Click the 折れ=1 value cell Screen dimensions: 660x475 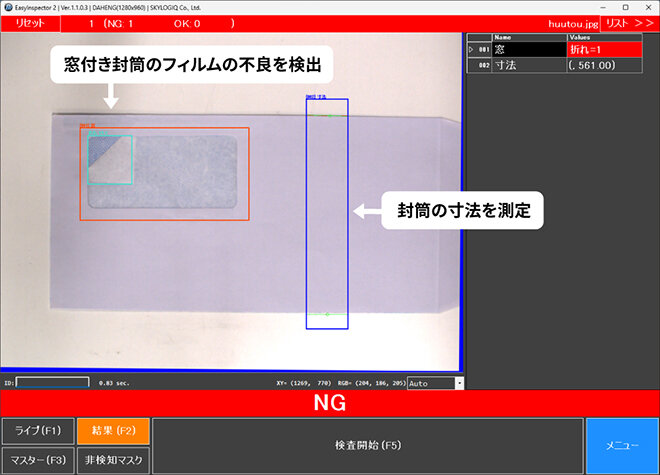(604, 49)
